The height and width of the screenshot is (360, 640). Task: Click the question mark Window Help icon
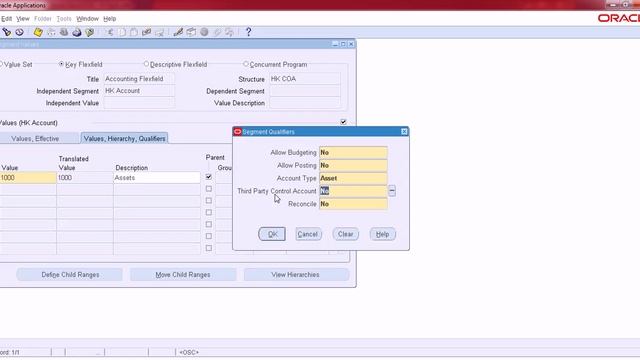point(248,32)
